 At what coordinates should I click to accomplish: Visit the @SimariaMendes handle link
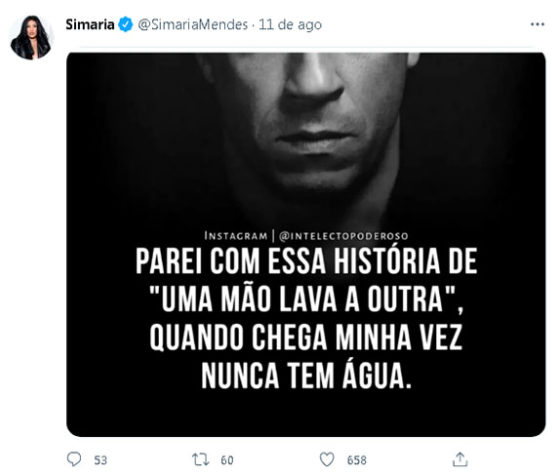click(193, 25)
